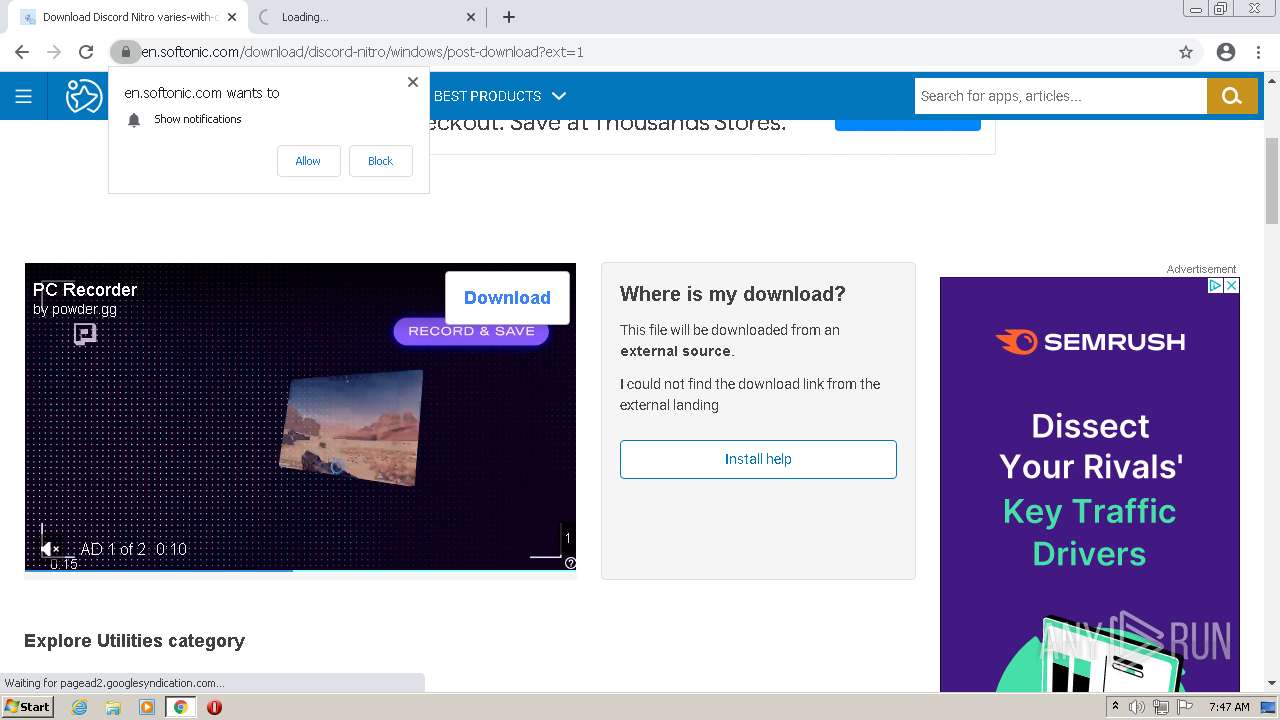Click the Download button on video ad
1280x720 pixels.
507,298
